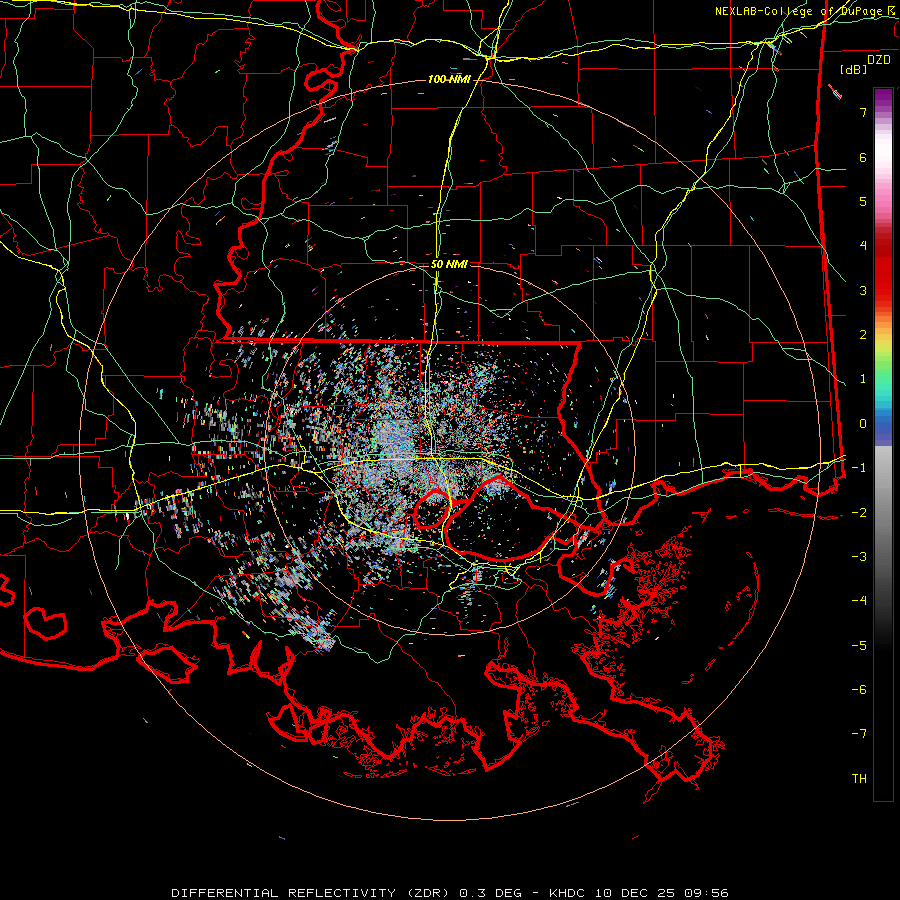Click the '[dB]' unit label
Viewport: 900px width, 900px height.
click(853, 69)
